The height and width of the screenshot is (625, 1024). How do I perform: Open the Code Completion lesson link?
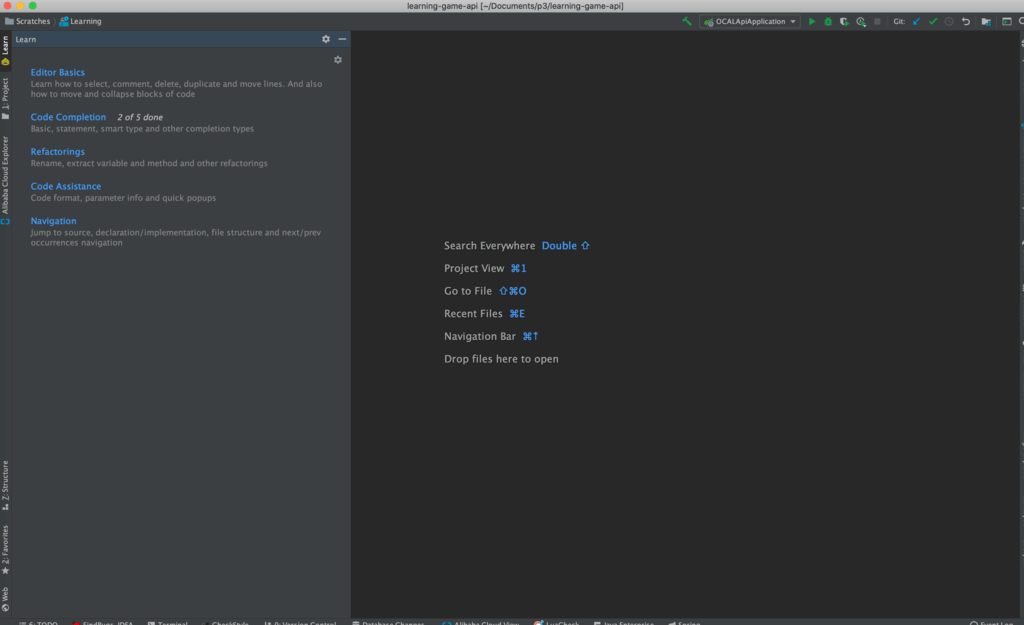[x=68, y=117]
